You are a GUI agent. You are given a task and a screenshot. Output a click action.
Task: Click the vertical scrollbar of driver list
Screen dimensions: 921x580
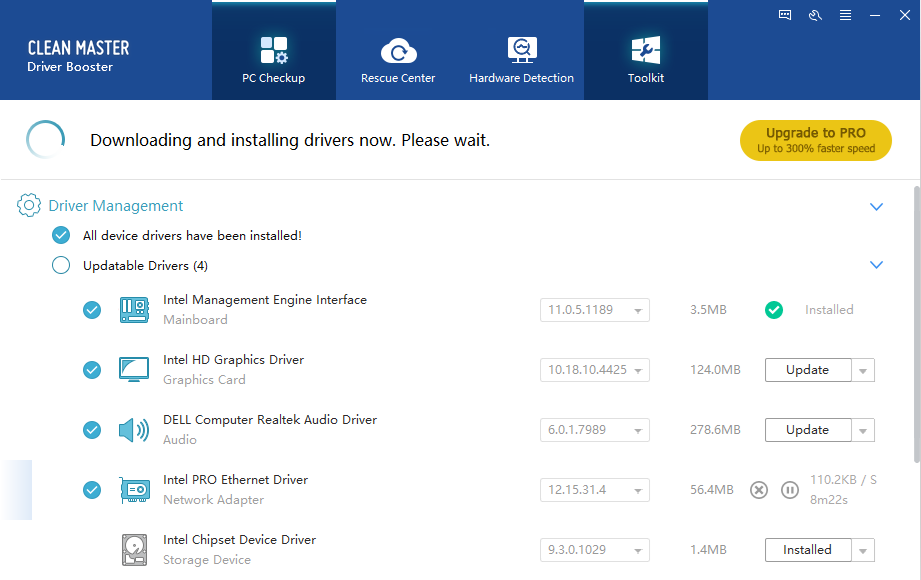[916, 324]
